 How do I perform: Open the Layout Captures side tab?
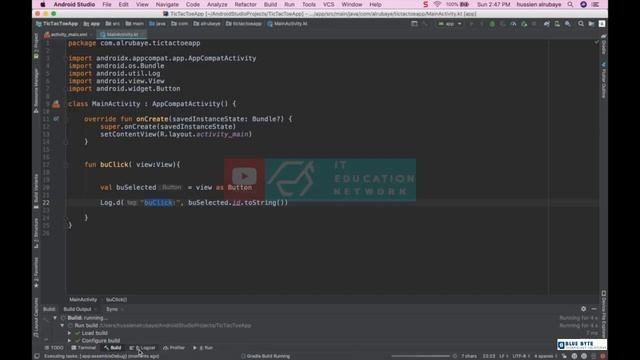tap(36, 318)
